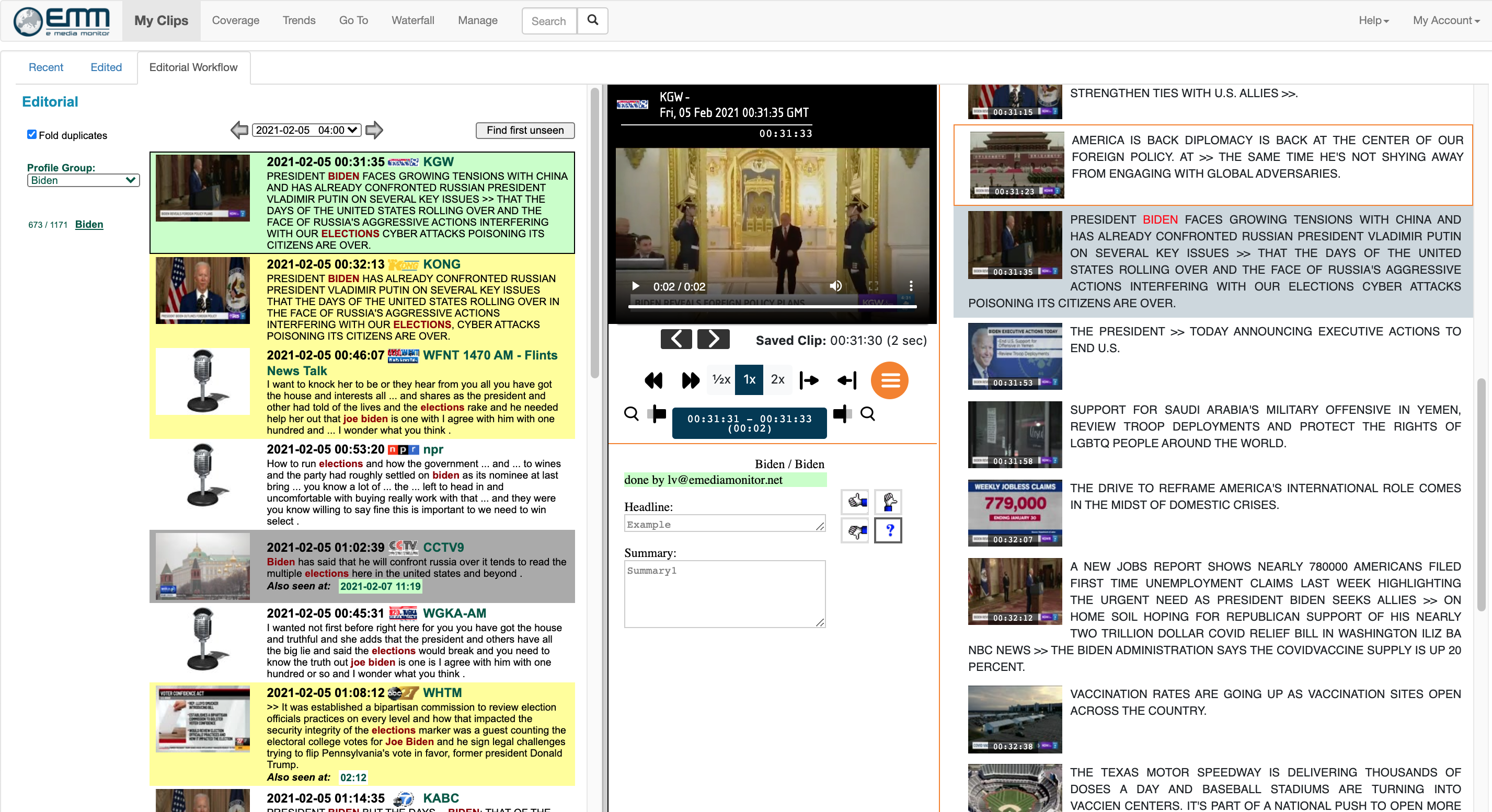1492x812 pixels.
Task: Click the thumbs-down rating icon
Action: tap(855, 530)
